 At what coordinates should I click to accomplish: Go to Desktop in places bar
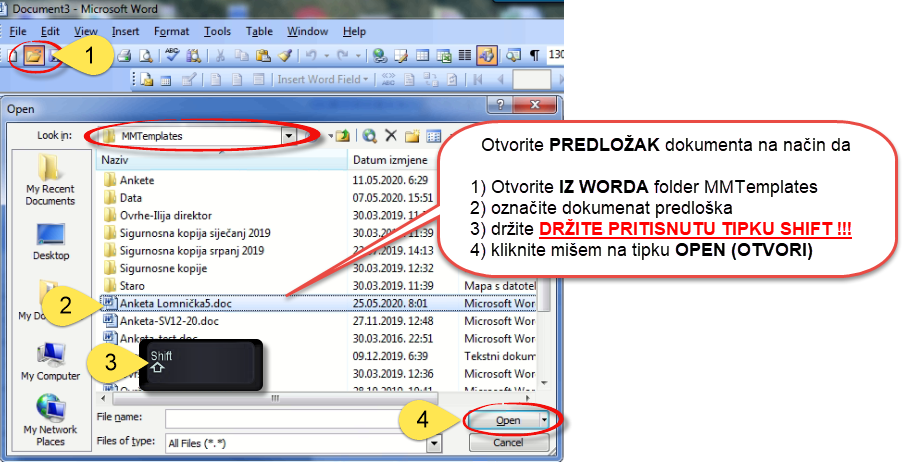[51, 242]
